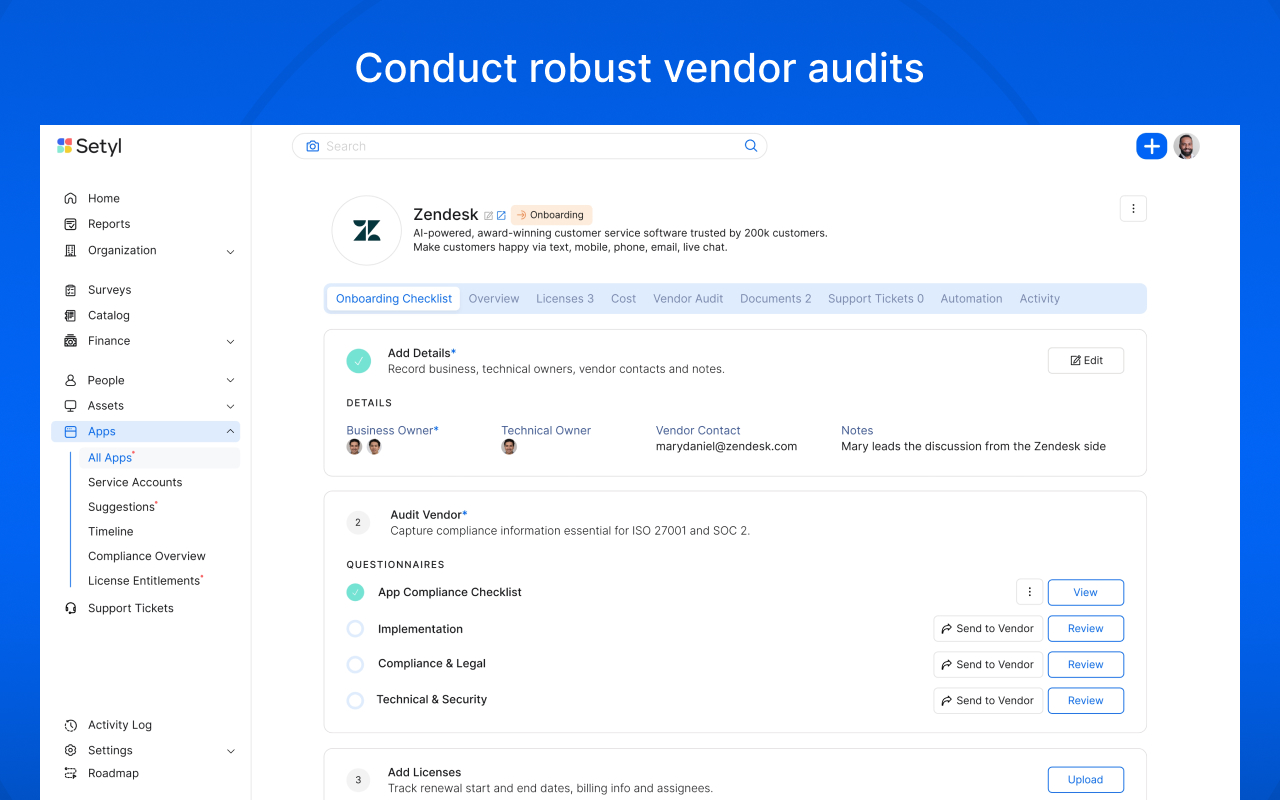The height and width of the screenshot is (800, 1280).
Task: Send Compliance & Legal to vendor
Action: click(988, 664)
